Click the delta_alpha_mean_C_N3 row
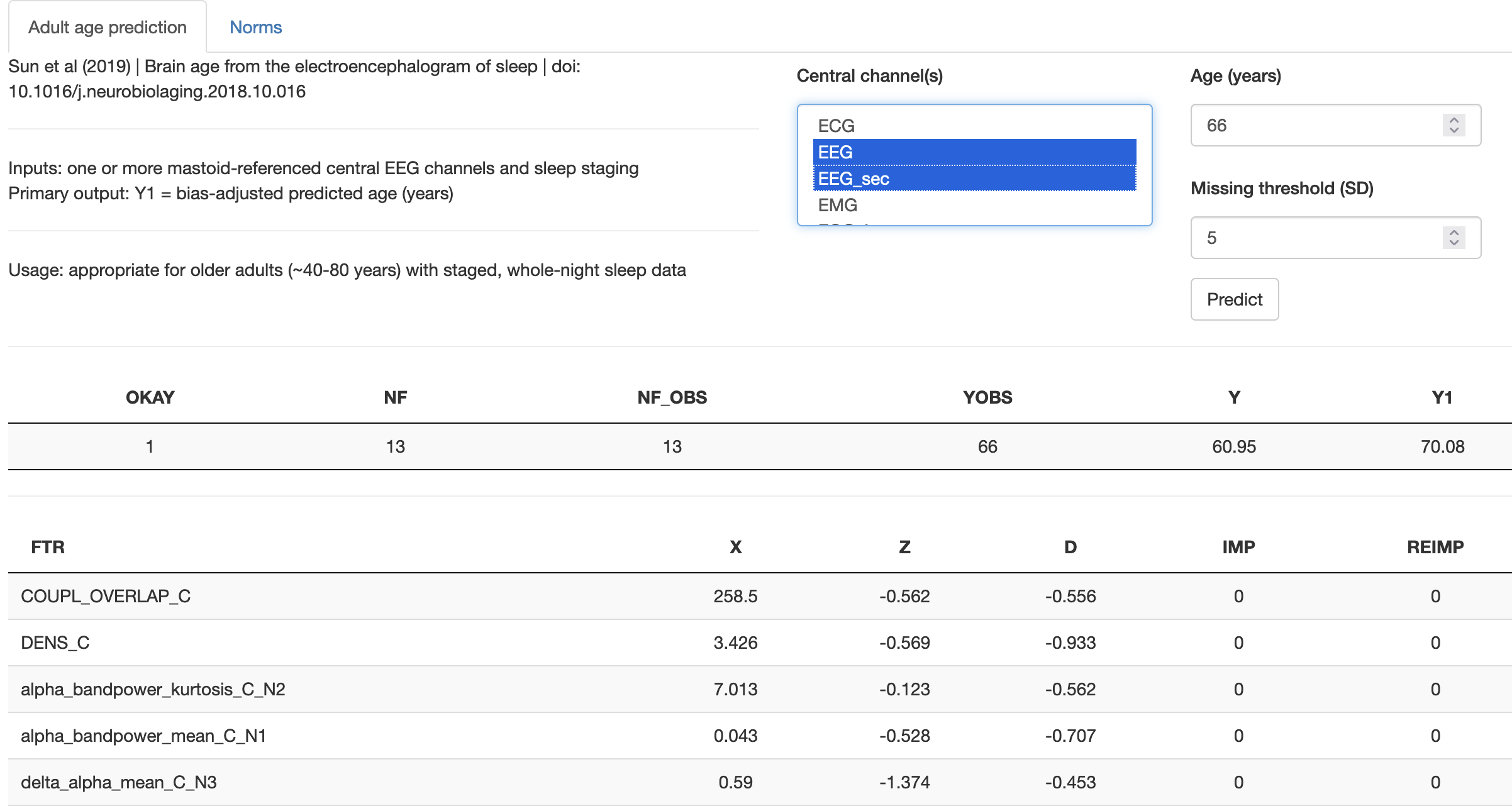Viewport: 1512px width, 806px height. [x=119, y=782]
